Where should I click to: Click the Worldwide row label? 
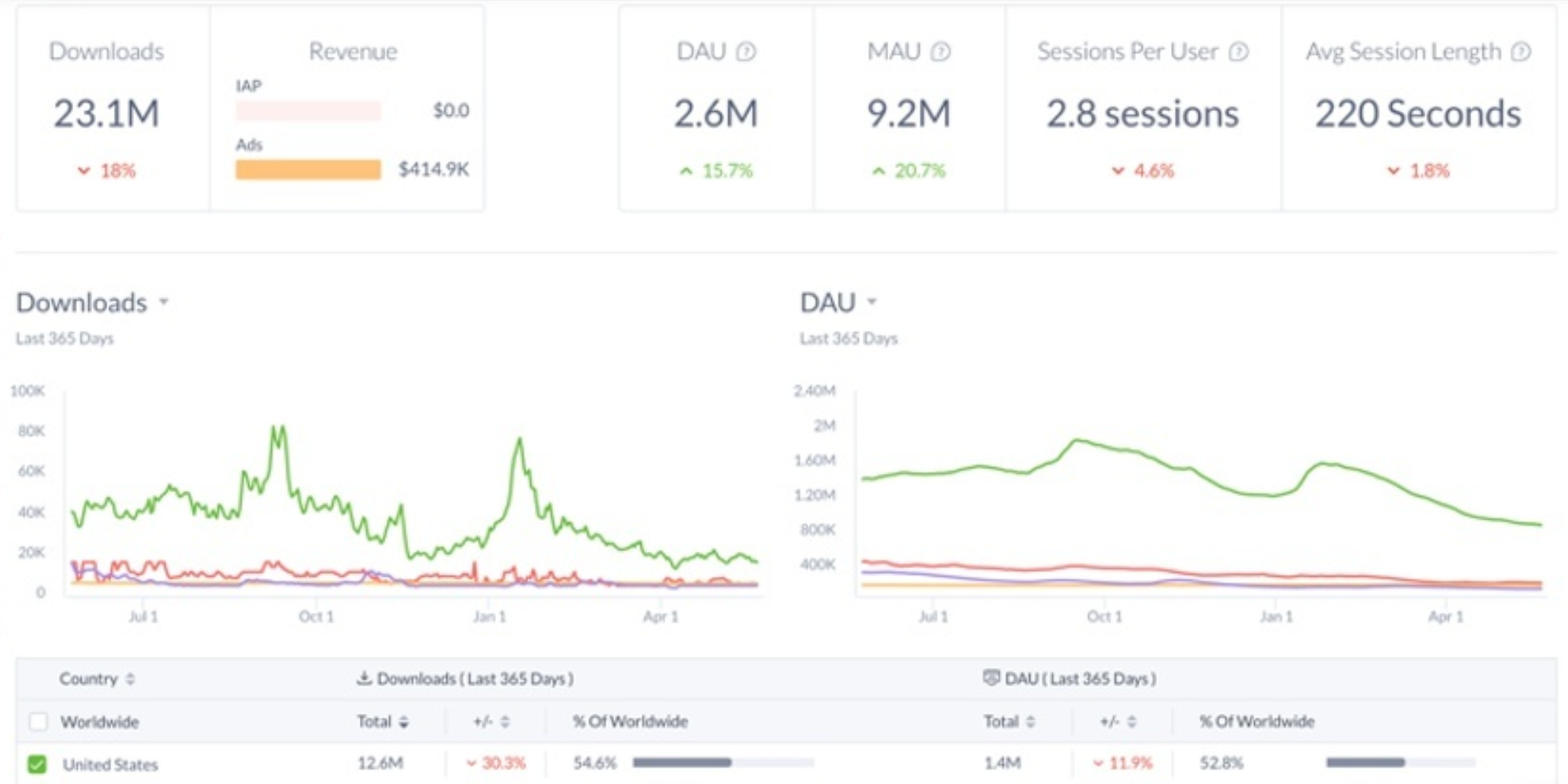(x=100, y=722)
